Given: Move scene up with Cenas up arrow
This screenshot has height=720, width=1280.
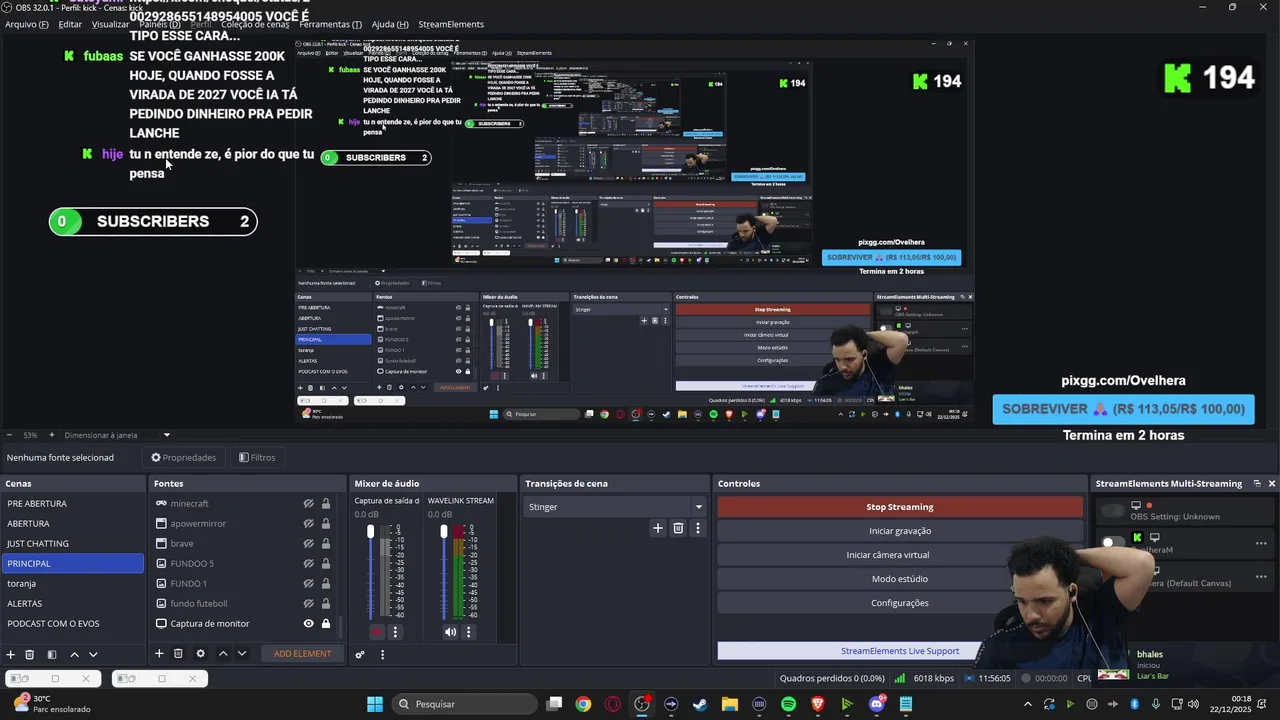Looking at the screenshot, I should click(x=74, y=654).
